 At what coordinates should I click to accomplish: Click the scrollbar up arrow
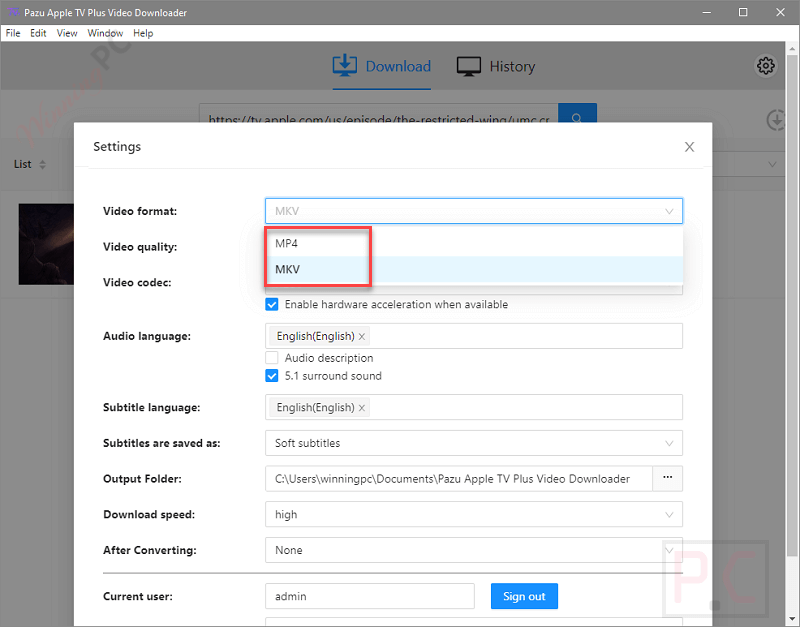792,49
